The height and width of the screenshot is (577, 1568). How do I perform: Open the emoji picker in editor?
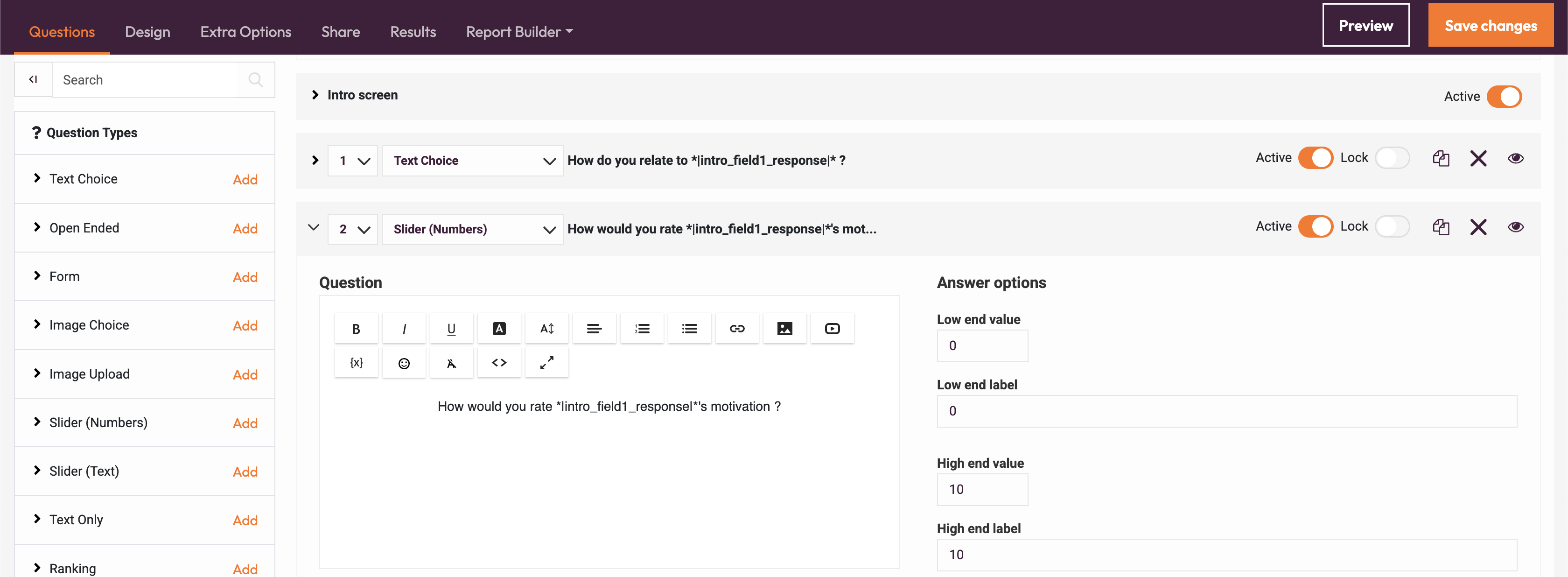[404, 363]
